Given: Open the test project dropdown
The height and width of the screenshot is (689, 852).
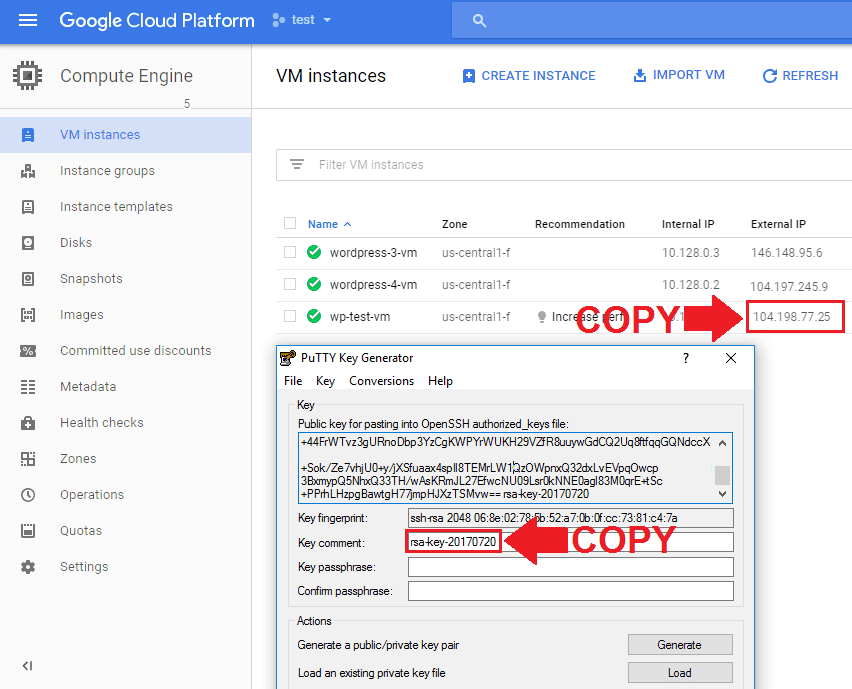Looking at the screenshot, I should (x=302, y=20).
